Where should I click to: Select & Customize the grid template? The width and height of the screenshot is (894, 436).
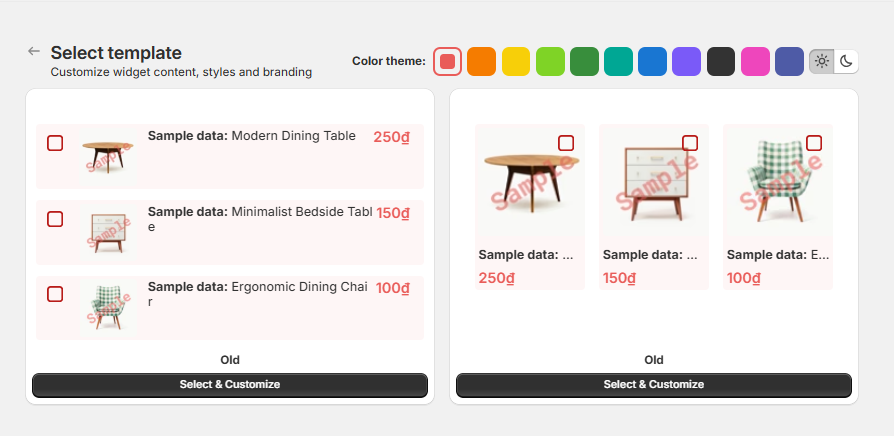pyautogui.click(x=654, y=385)
